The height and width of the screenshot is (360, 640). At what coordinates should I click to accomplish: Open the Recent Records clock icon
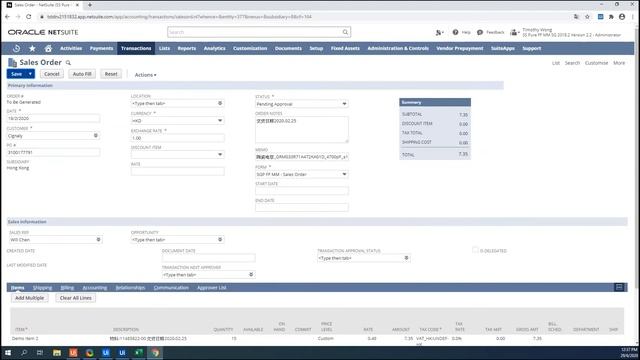[16, 48]
